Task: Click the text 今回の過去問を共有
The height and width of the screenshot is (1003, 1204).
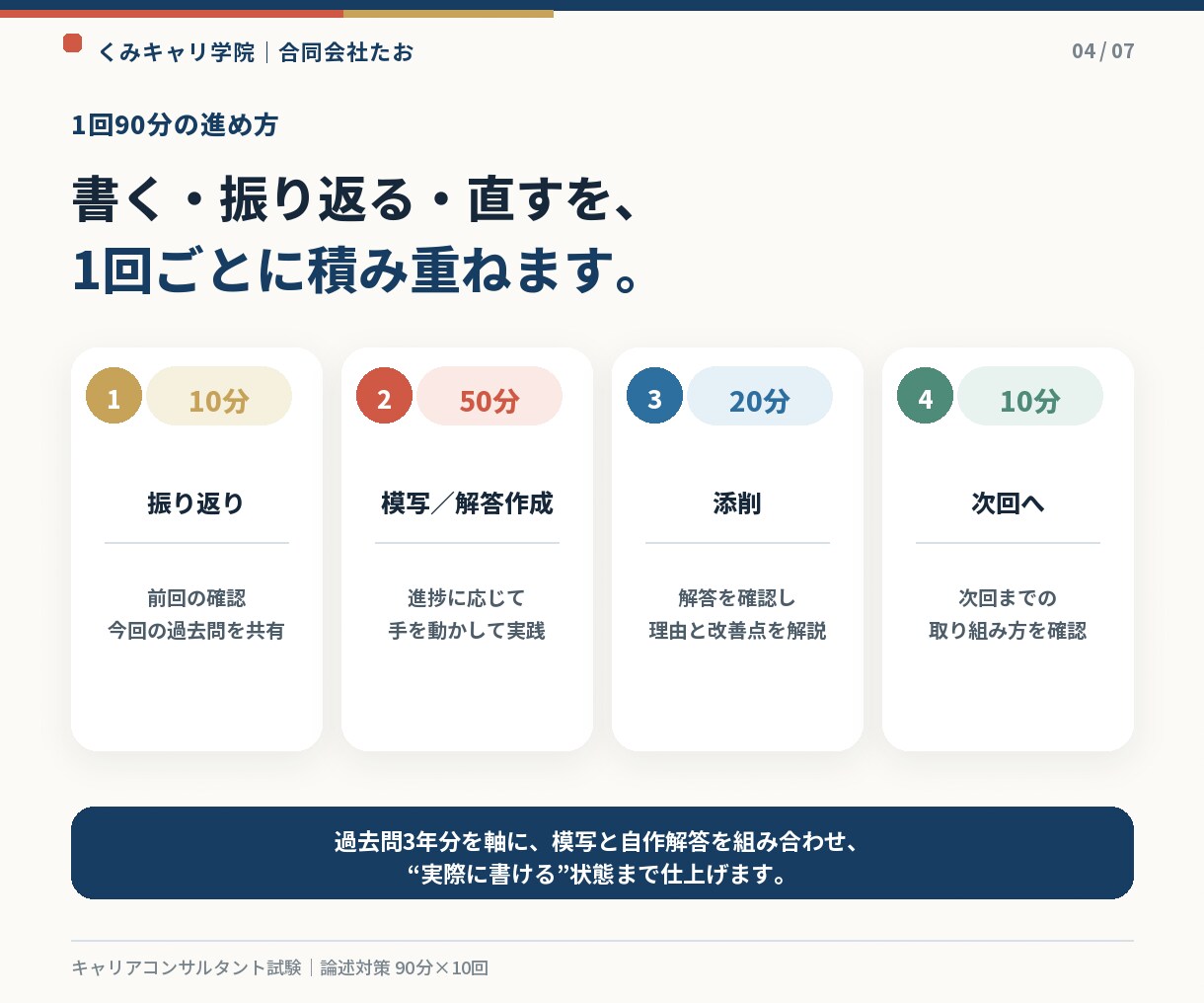Action: coord(196,631)
